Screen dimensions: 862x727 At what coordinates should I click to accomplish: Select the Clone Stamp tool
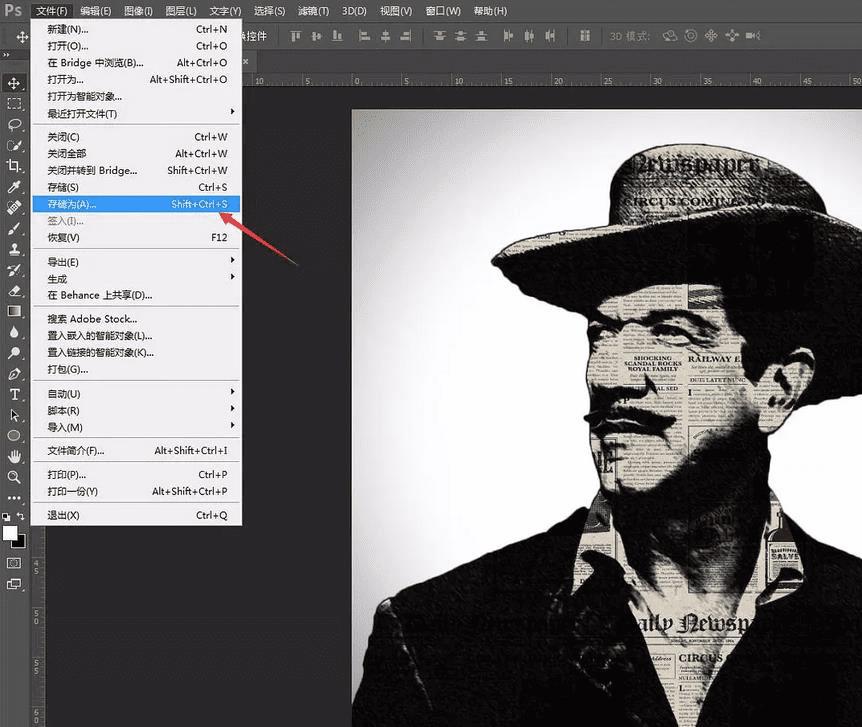pos(14,249)
